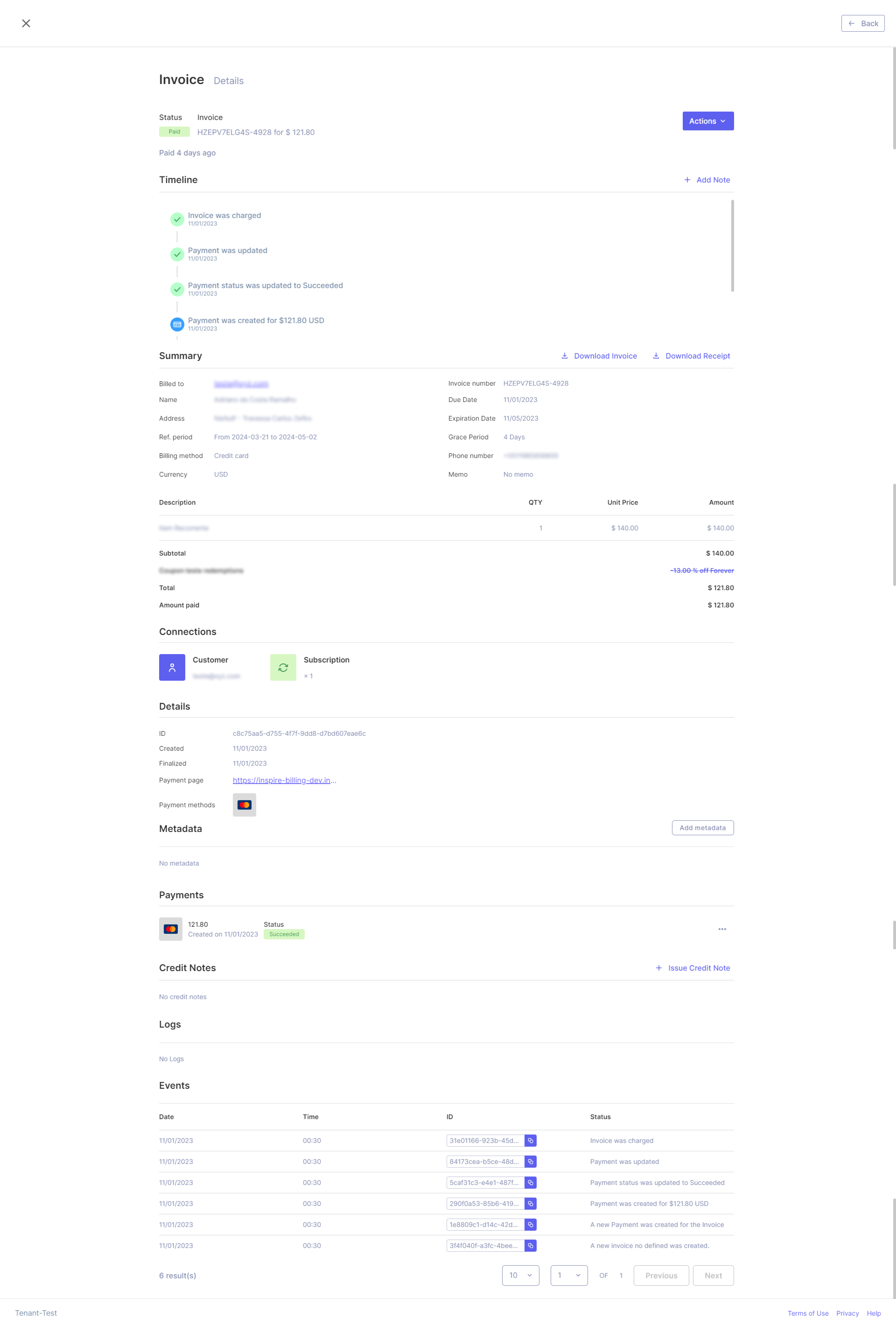Image resolution: width=896 pixels, height=1325 pixels.
Task: Click the 31e01166-923b-45d event ID field
Action: 485,1140
